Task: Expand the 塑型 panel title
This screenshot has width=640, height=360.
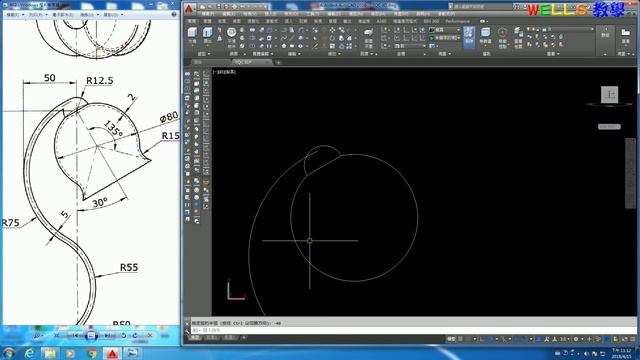Action: [204, 54]
